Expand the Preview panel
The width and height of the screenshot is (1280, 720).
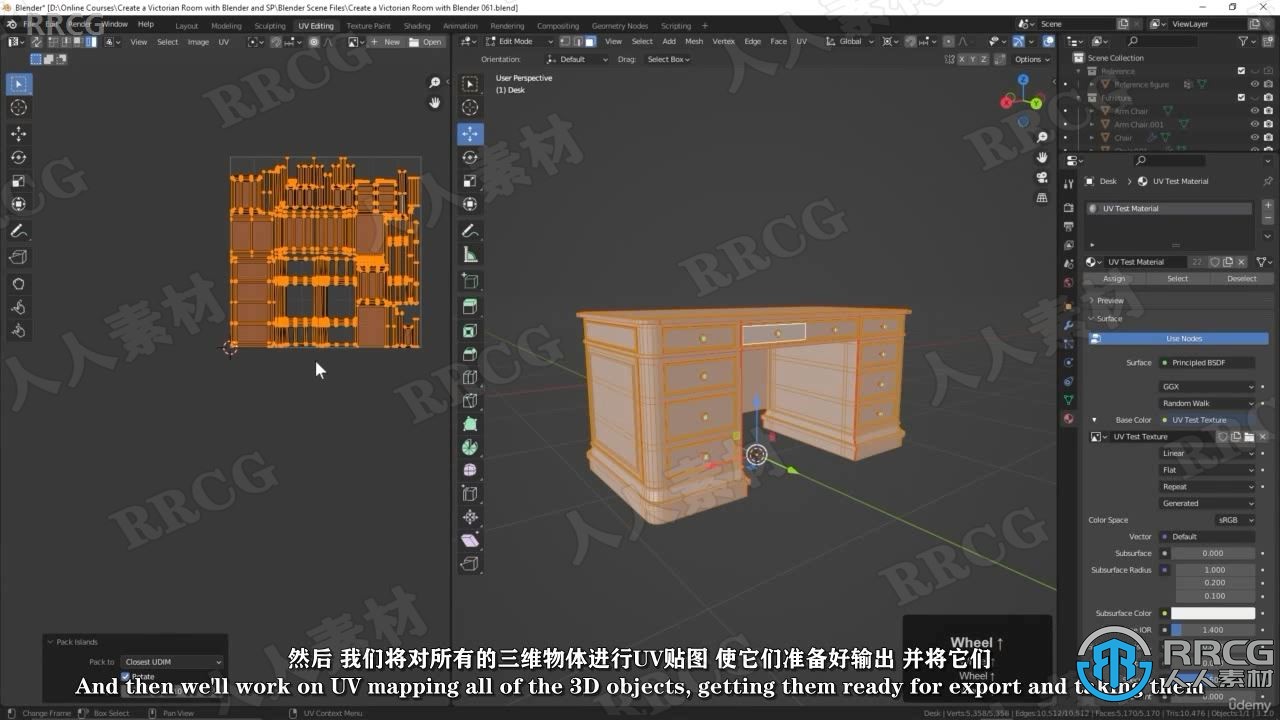click(x=1110, y=300)
